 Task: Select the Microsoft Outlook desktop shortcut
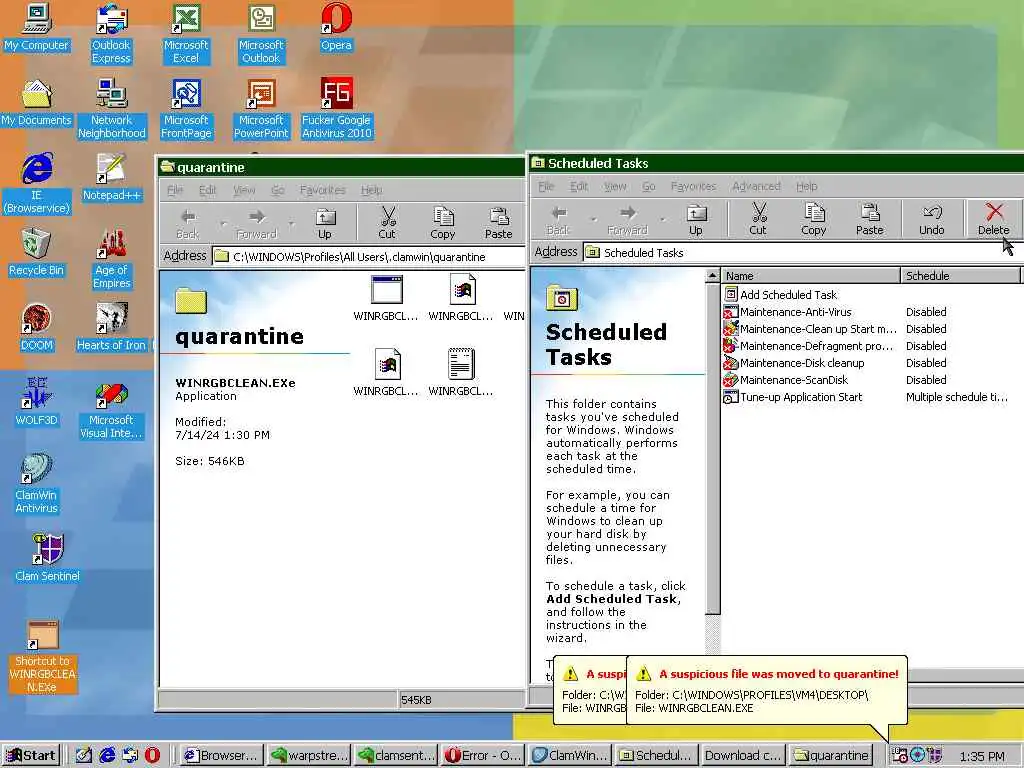[261, 33]
